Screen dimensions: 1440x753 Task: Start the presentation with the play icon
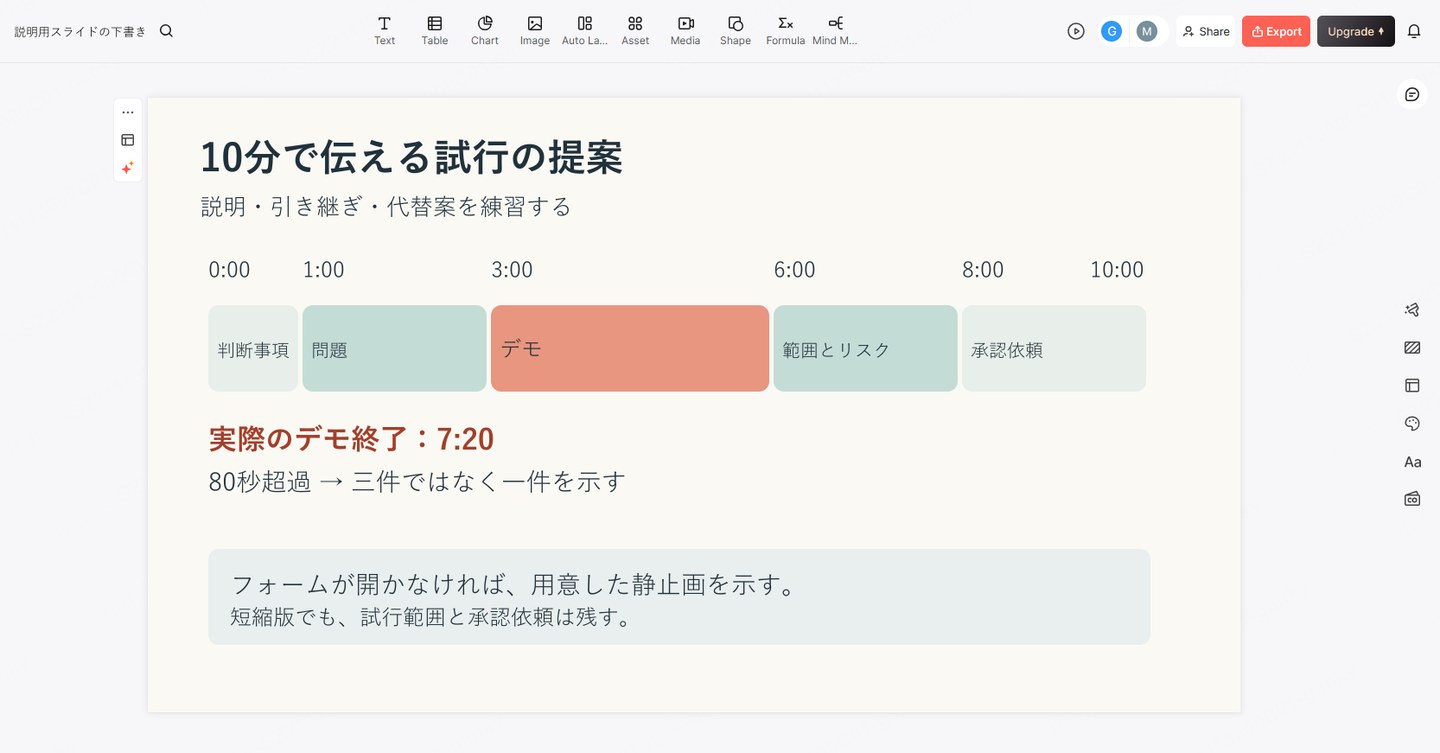1076,31
